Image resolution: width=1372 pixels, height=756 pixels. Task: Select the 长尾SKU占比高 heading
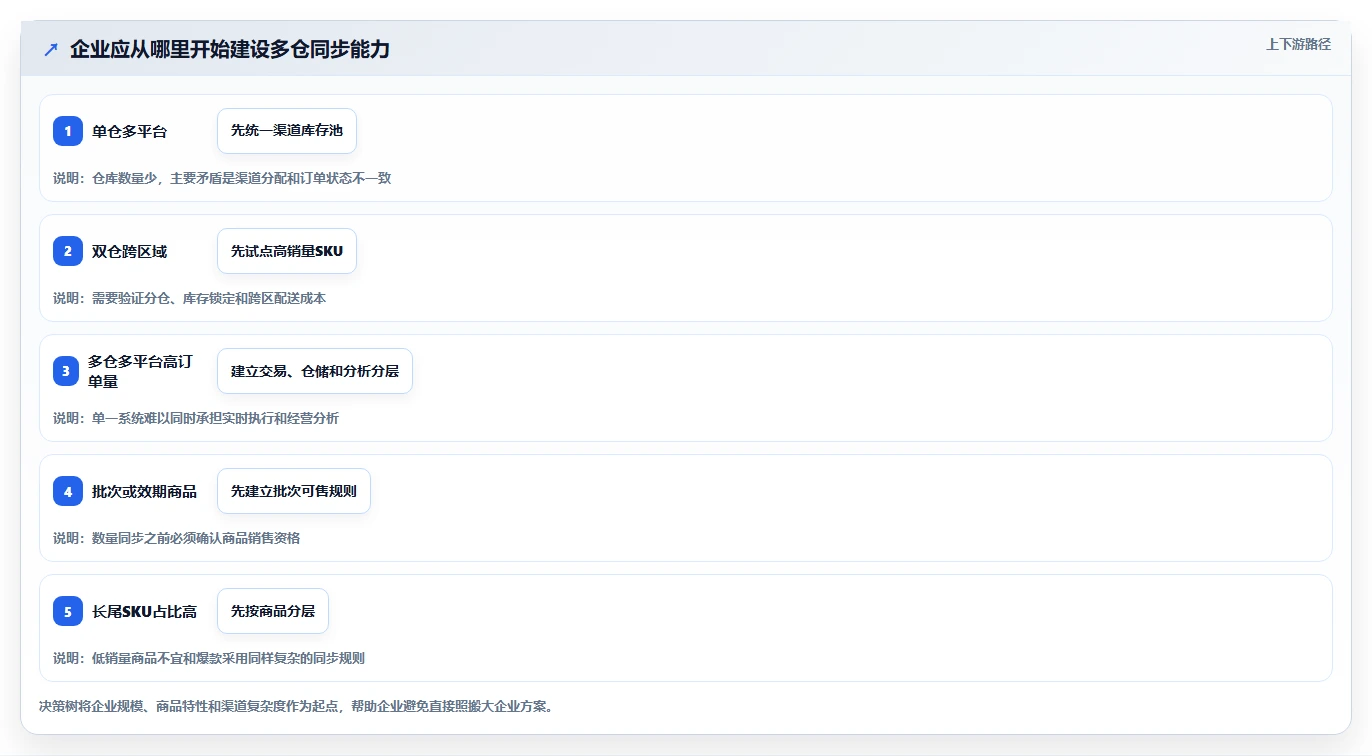click(144, 611)
